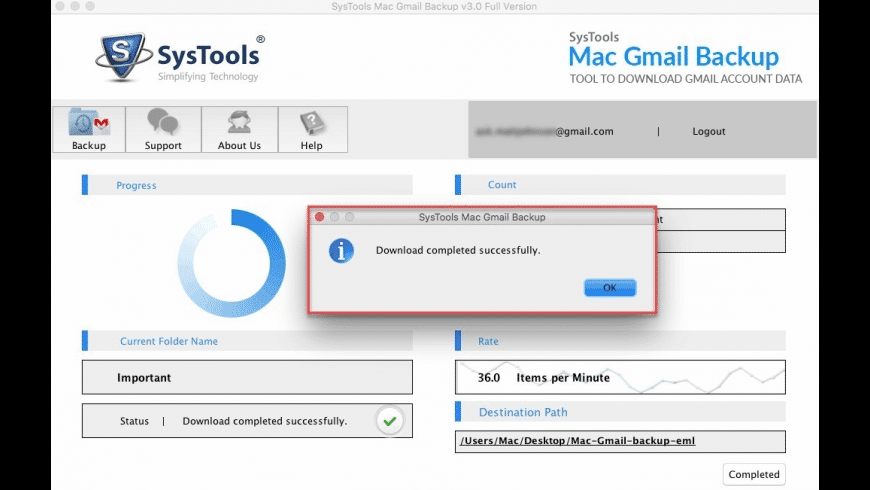Click the Progress section header
This screenshot has width=870, height=490.
[x=247, y=185]
